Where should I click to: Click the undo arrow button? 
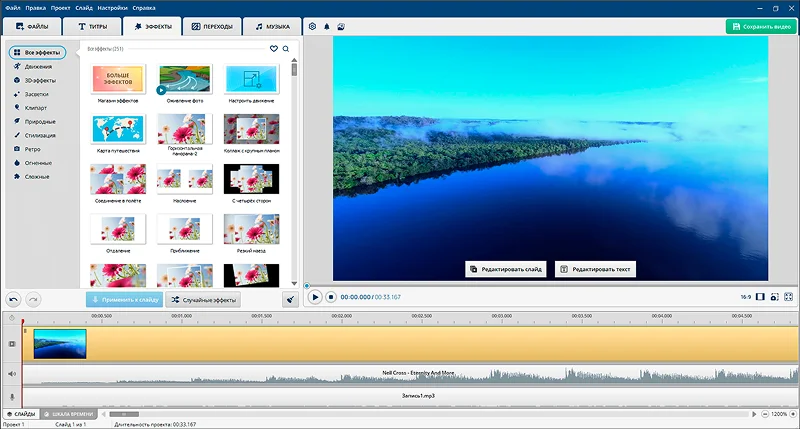pos(14,299)
